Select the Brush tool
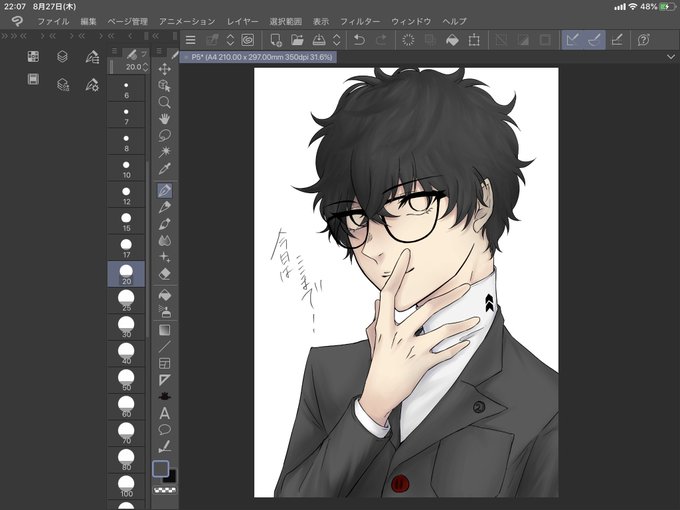Screen dimensions: 680x510 (x=164, y=224)
